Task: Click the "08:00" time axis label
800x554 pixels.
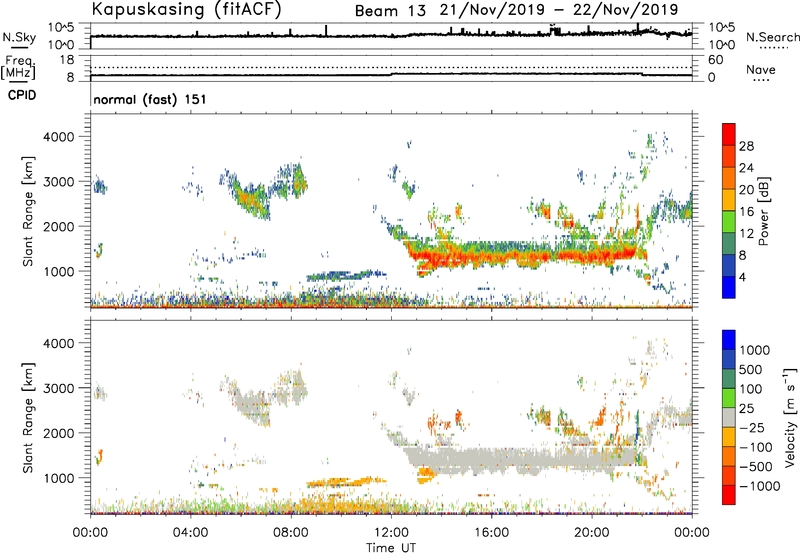Action: [x=291, y=533]
